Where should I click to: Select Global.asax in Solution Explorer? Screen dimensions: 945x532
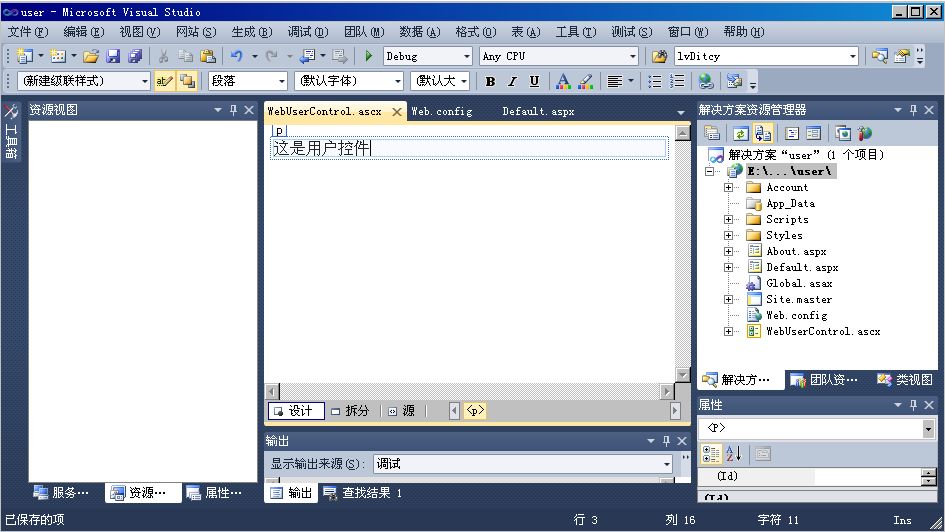pyautogui.click(x=799, y=283)
